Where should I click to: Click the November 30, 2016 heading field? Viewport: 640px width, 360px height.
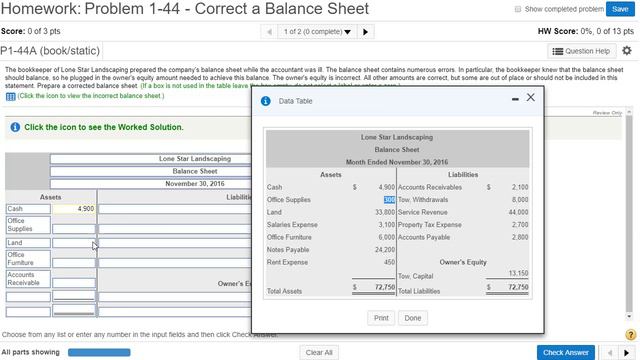[x=151, y=184]
